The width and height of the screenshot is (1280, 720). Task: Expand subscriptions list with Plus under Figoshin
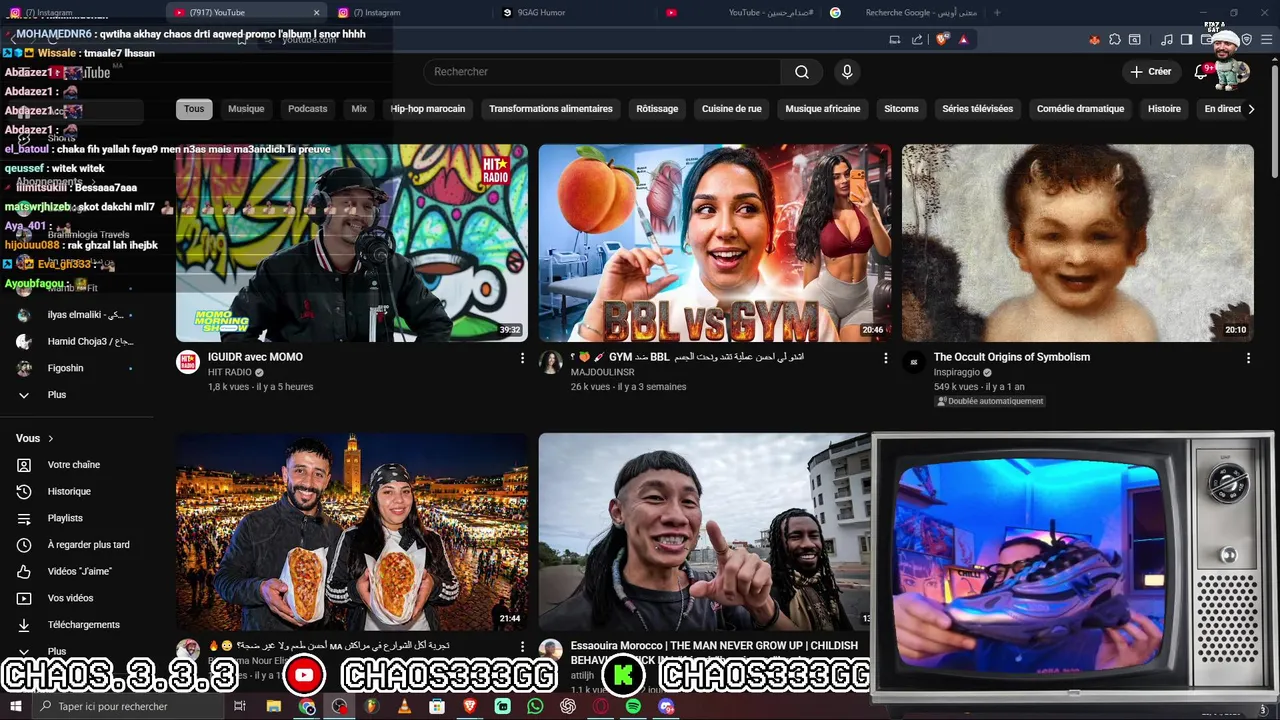click(57, 395)
